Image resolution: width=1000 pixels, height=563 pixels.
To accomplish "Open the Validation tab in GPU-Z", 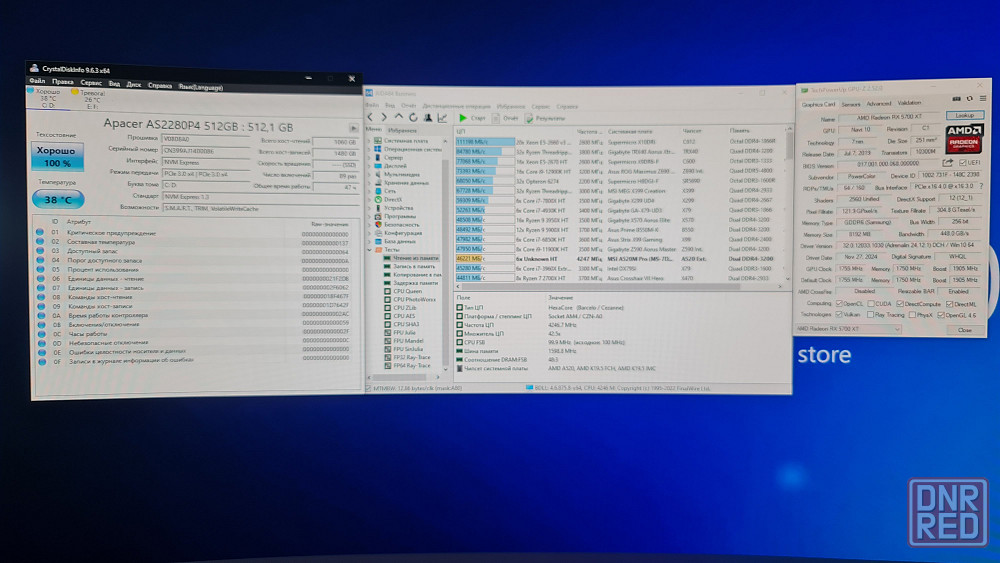I will click(x=909, y=103).
